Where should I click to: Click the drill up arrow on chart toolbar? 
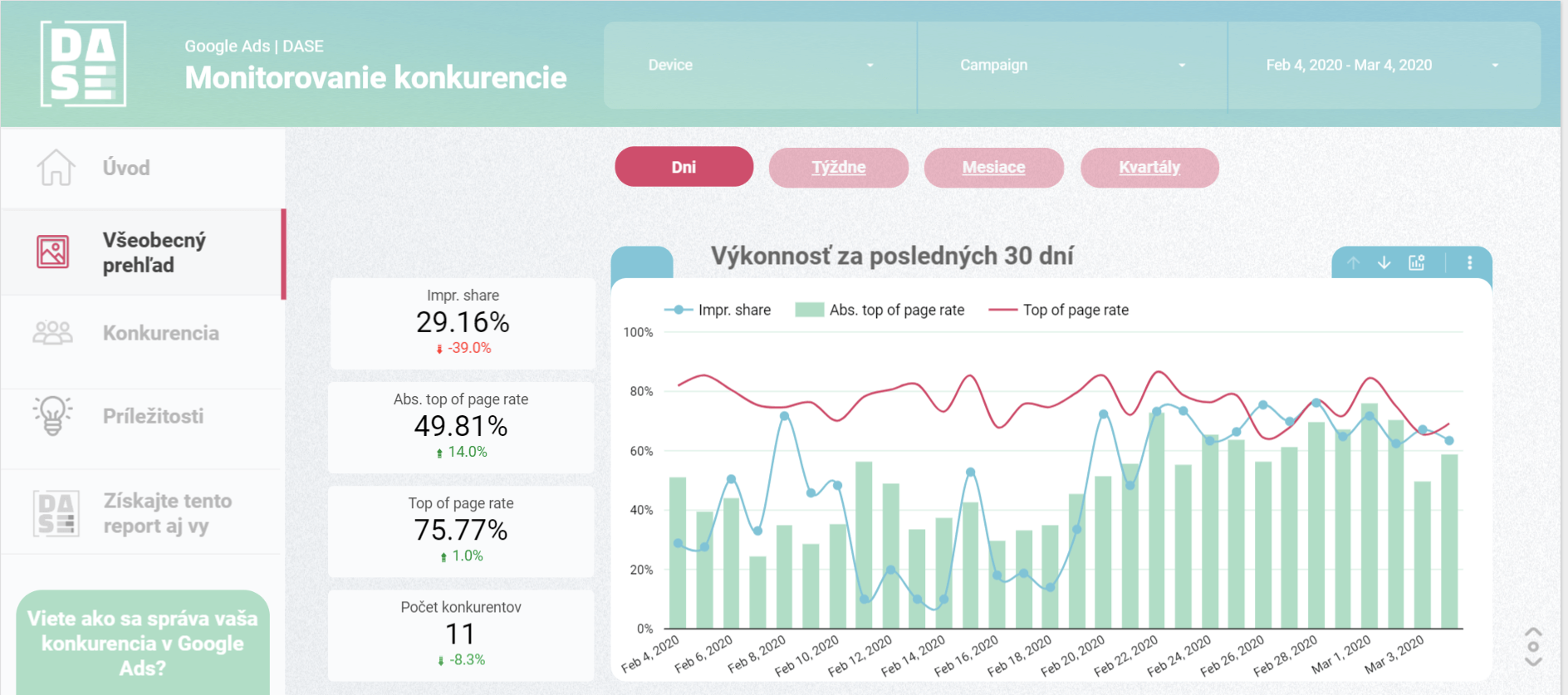(1353, 262)
